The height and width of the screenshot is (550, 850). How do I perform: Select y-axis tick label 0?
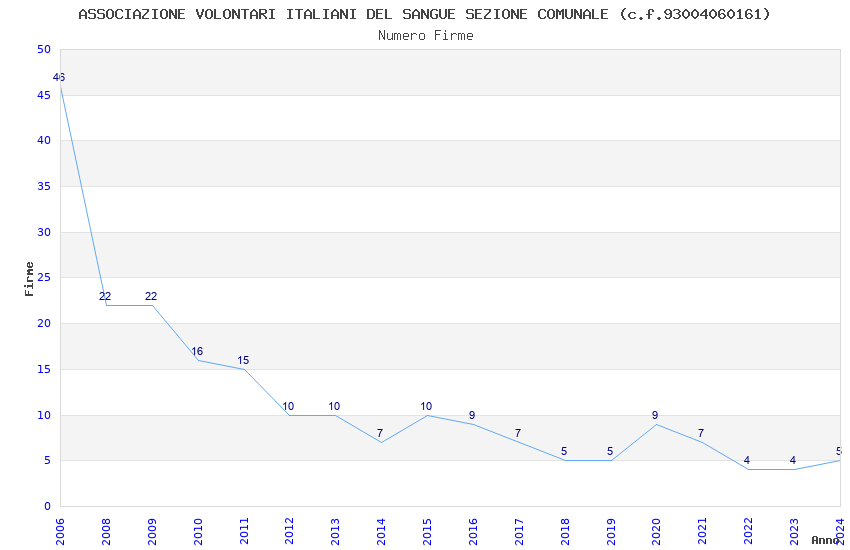coord(47,506)
